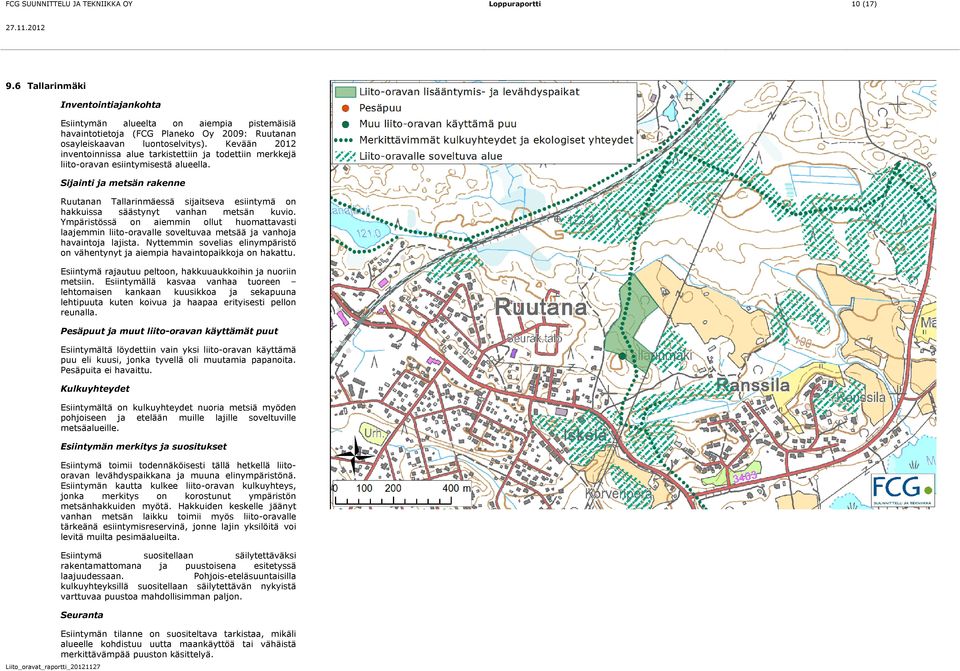Click the pink road number 3403 label
This screenshot has height=671, width=960.
[x=744, y=476]
